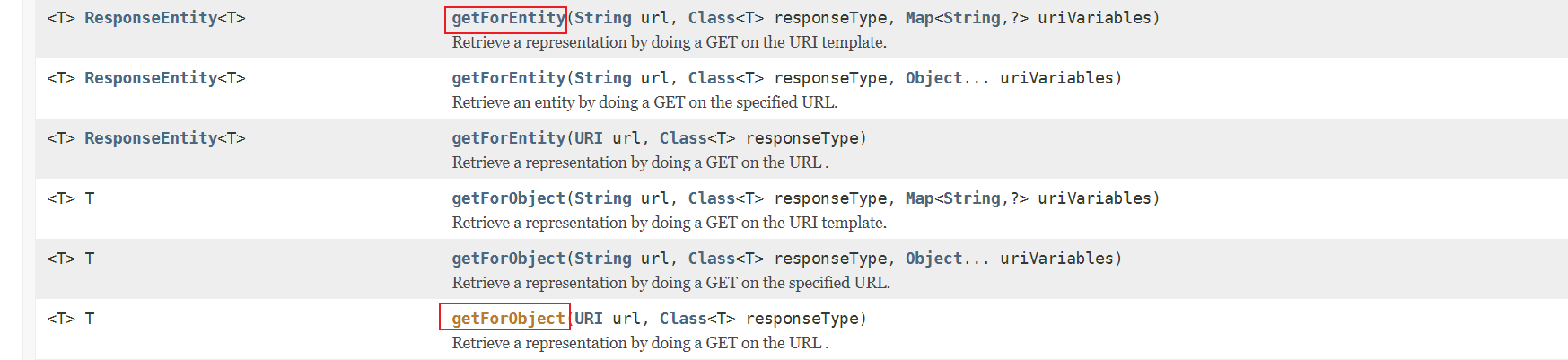Click first String type in top getForEntity row
The height and width of the screenshot is (360, 1568).
(x=603, y=18)
